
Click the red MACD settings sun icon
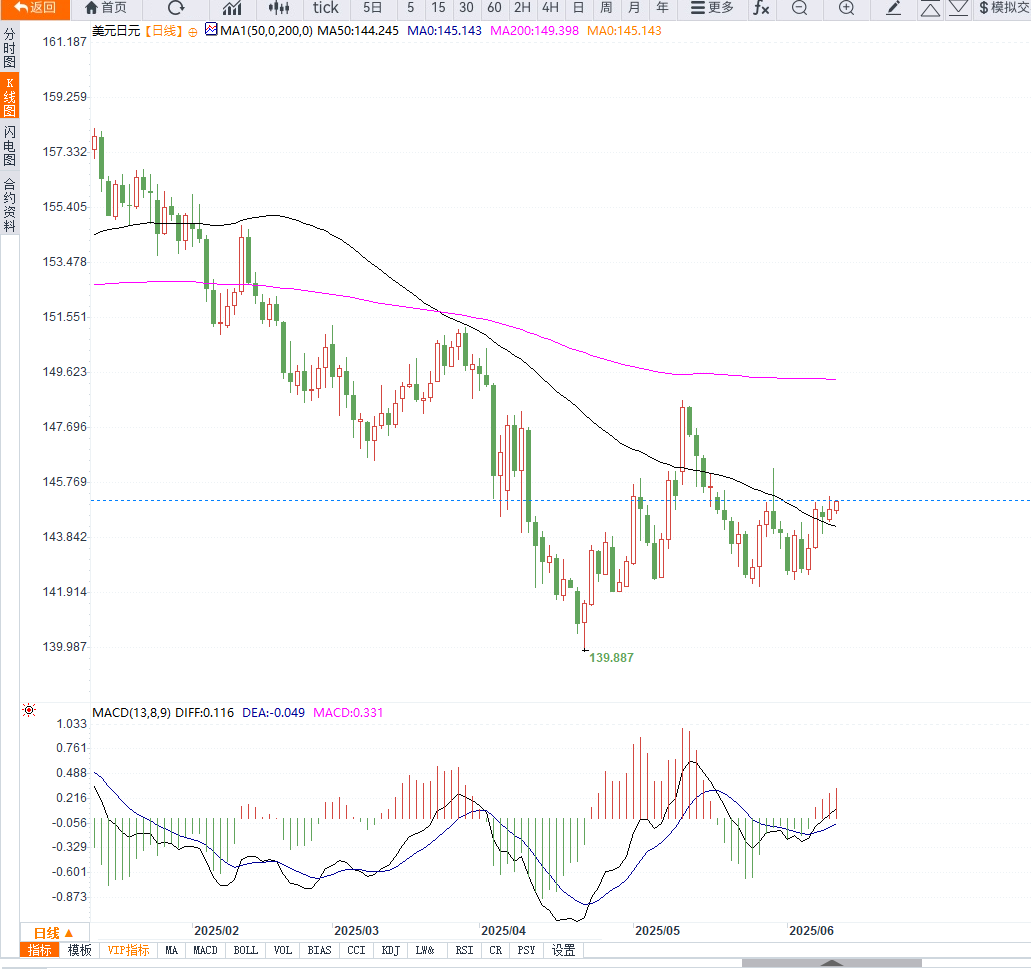pyautogui.click(x=29, y=710)
